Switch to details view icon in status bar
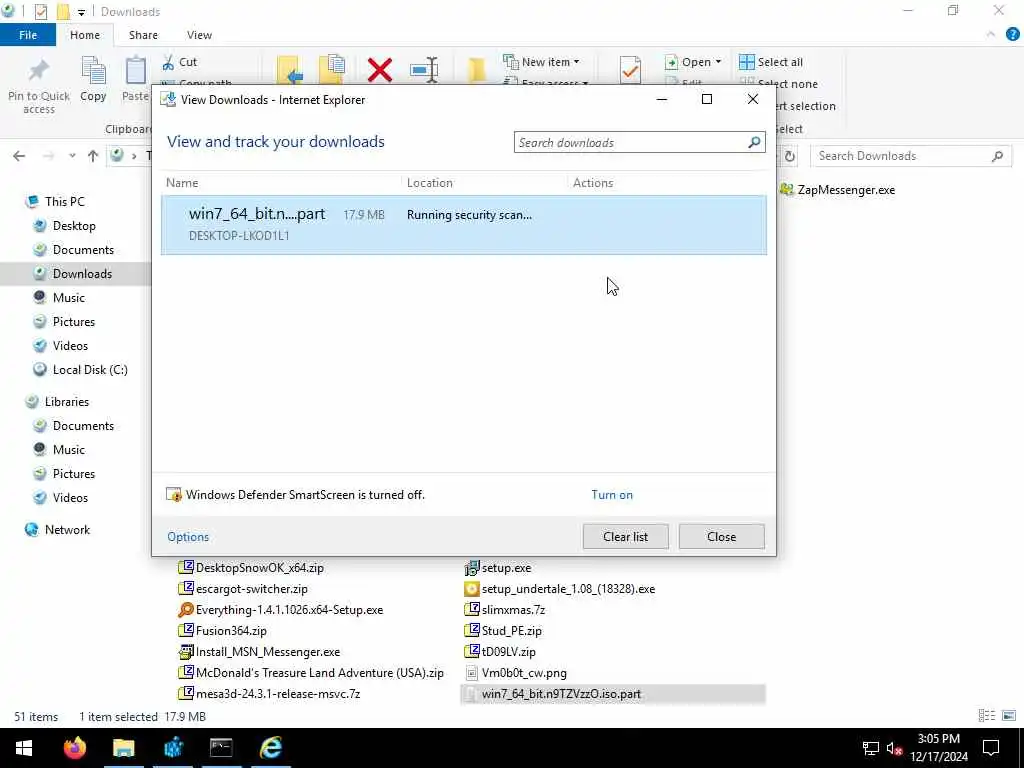 click(x=987, y=716)
